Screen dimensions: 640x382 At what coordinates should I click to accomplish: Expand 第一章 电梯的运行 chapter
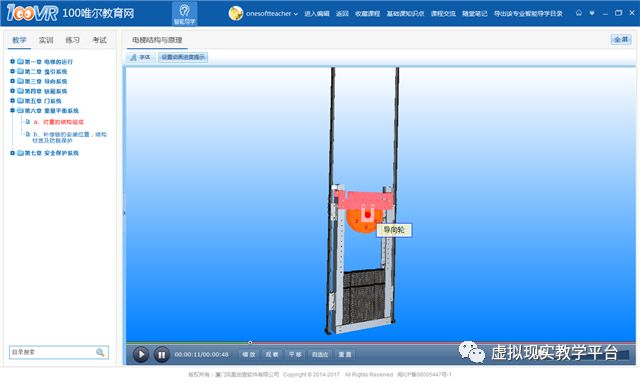[x=12, y=62]
